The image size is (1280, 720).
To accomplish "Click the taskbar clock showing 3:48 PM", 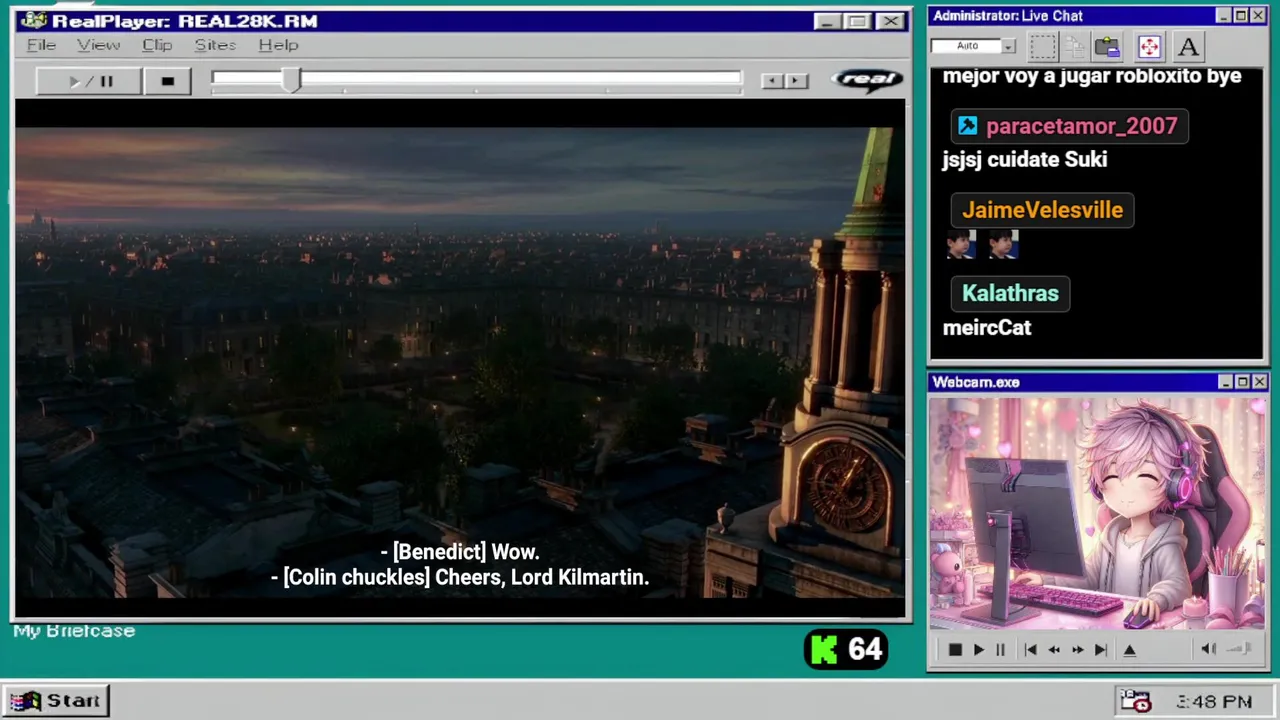I will pos(1214,702).
